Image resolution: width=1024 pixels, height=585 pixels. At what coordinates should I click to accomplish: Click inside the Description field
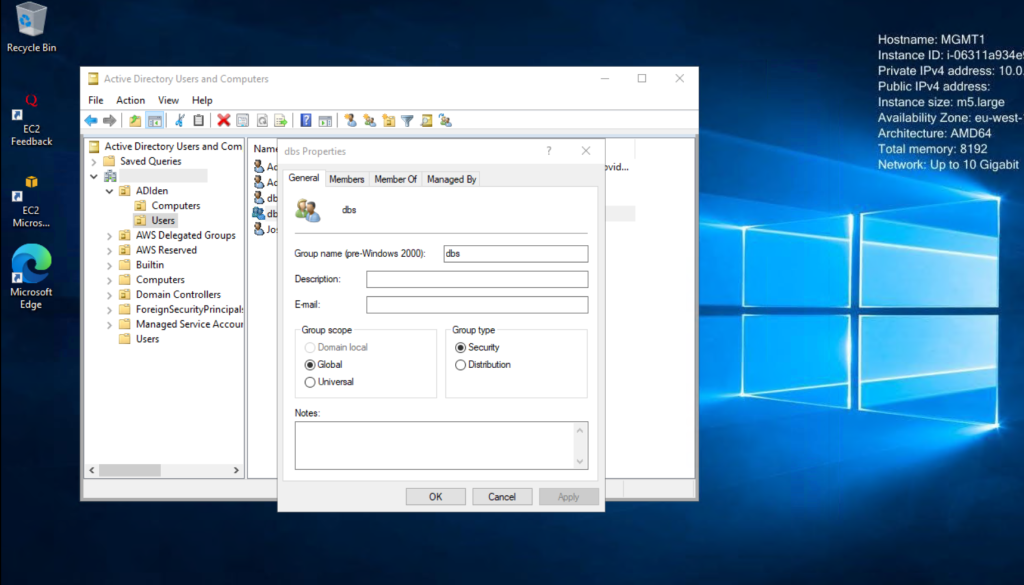pyautogui.click(x=477, y=279)
